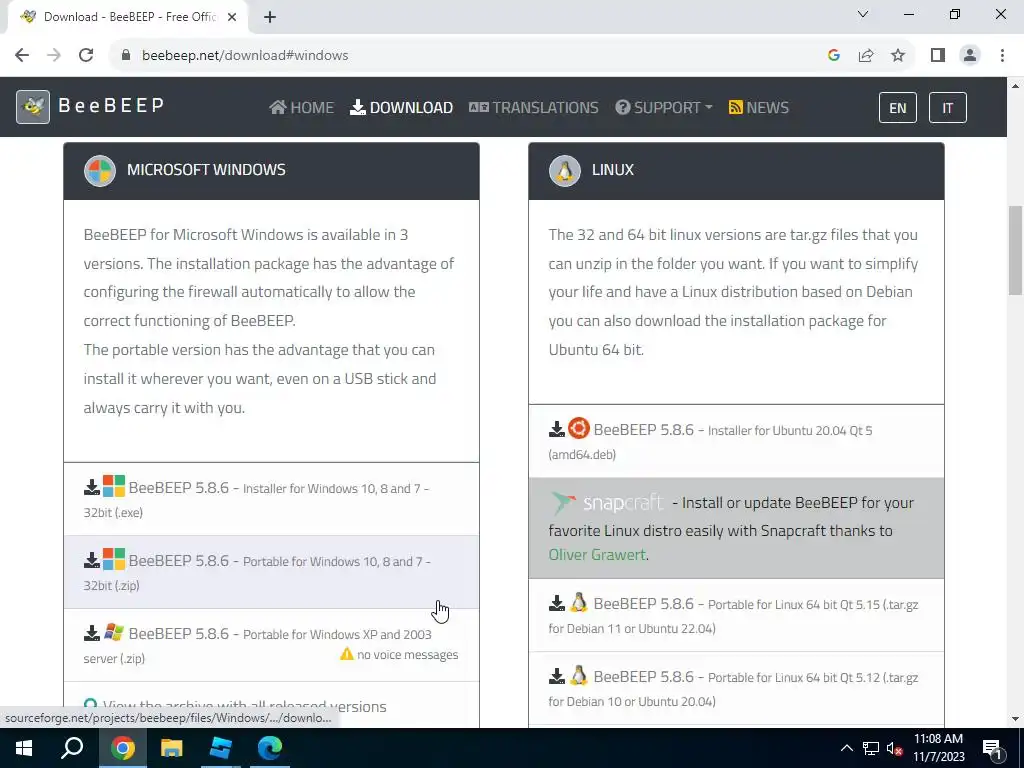Expand the SUPPORT dropdown menu

click(x=664, y=107)
